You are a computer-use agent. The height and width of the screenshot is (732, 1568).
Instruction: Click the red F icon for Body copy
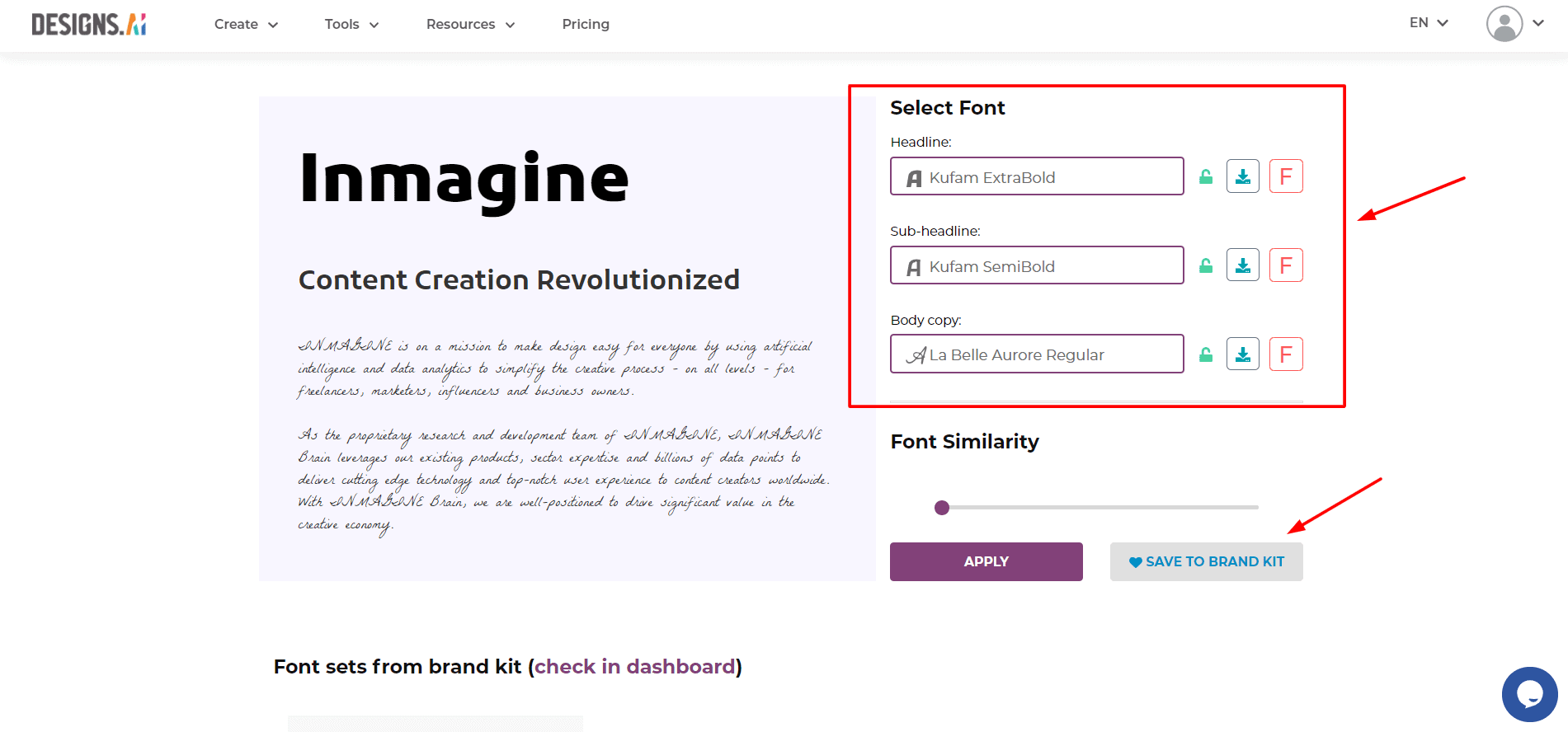pyautogui.click(x=1285, y=354)
